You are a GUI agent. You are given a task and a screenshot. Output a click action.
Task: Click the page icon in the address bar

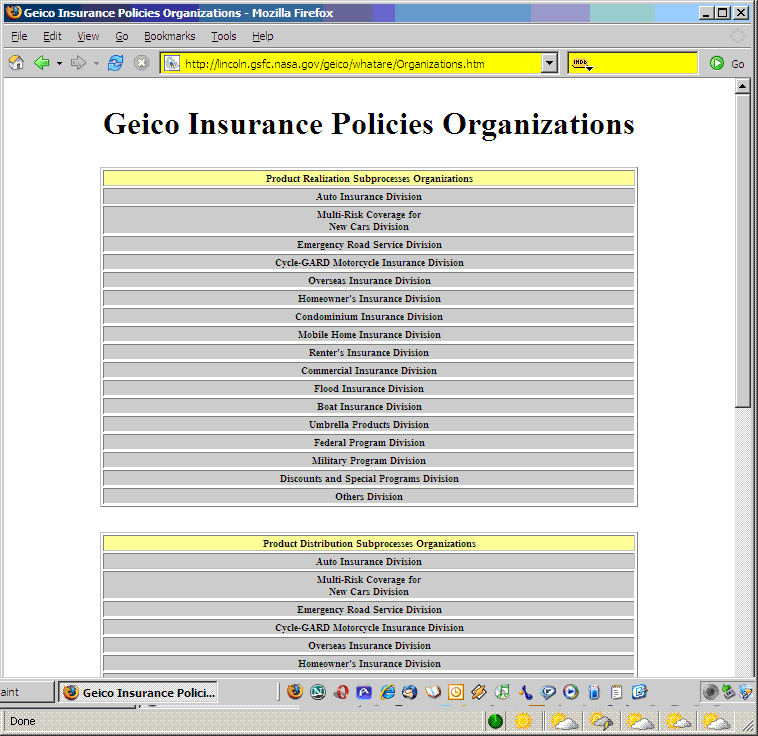[x=172, y=63]
